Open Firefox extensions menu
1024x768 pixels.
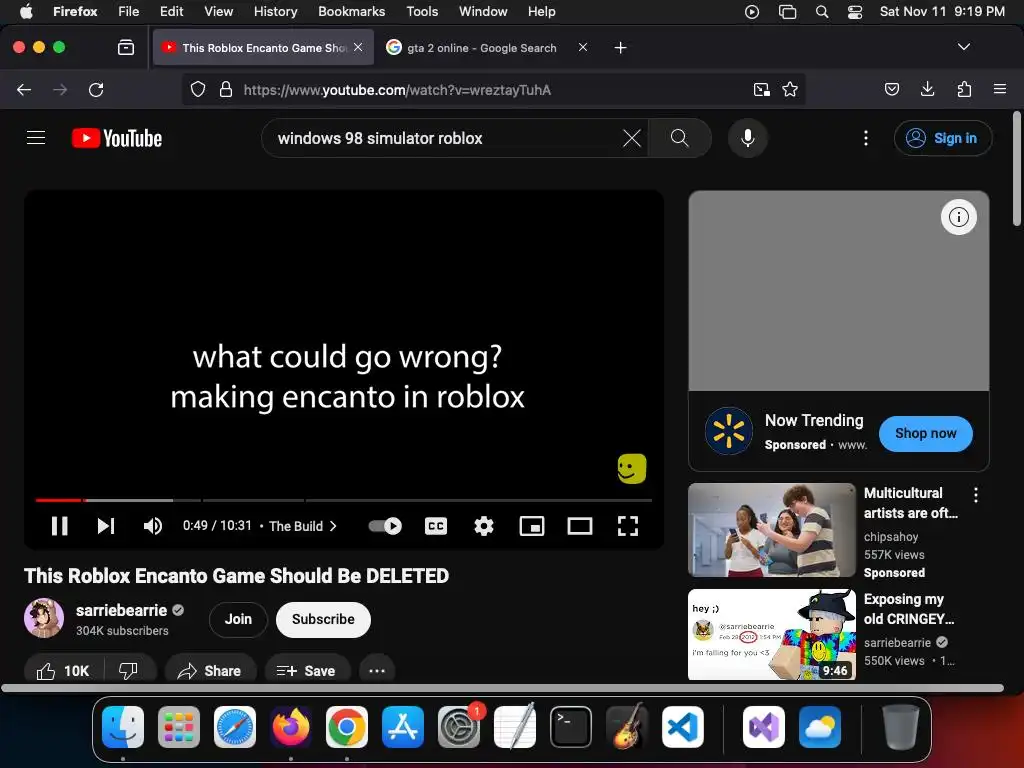965,89
